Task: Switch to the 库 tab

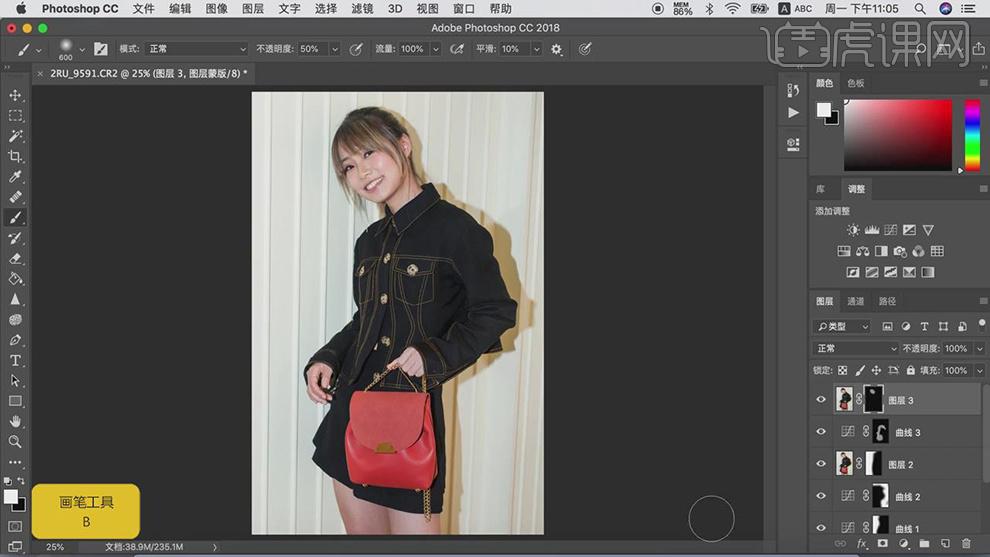Action: [x=821, y=189]
